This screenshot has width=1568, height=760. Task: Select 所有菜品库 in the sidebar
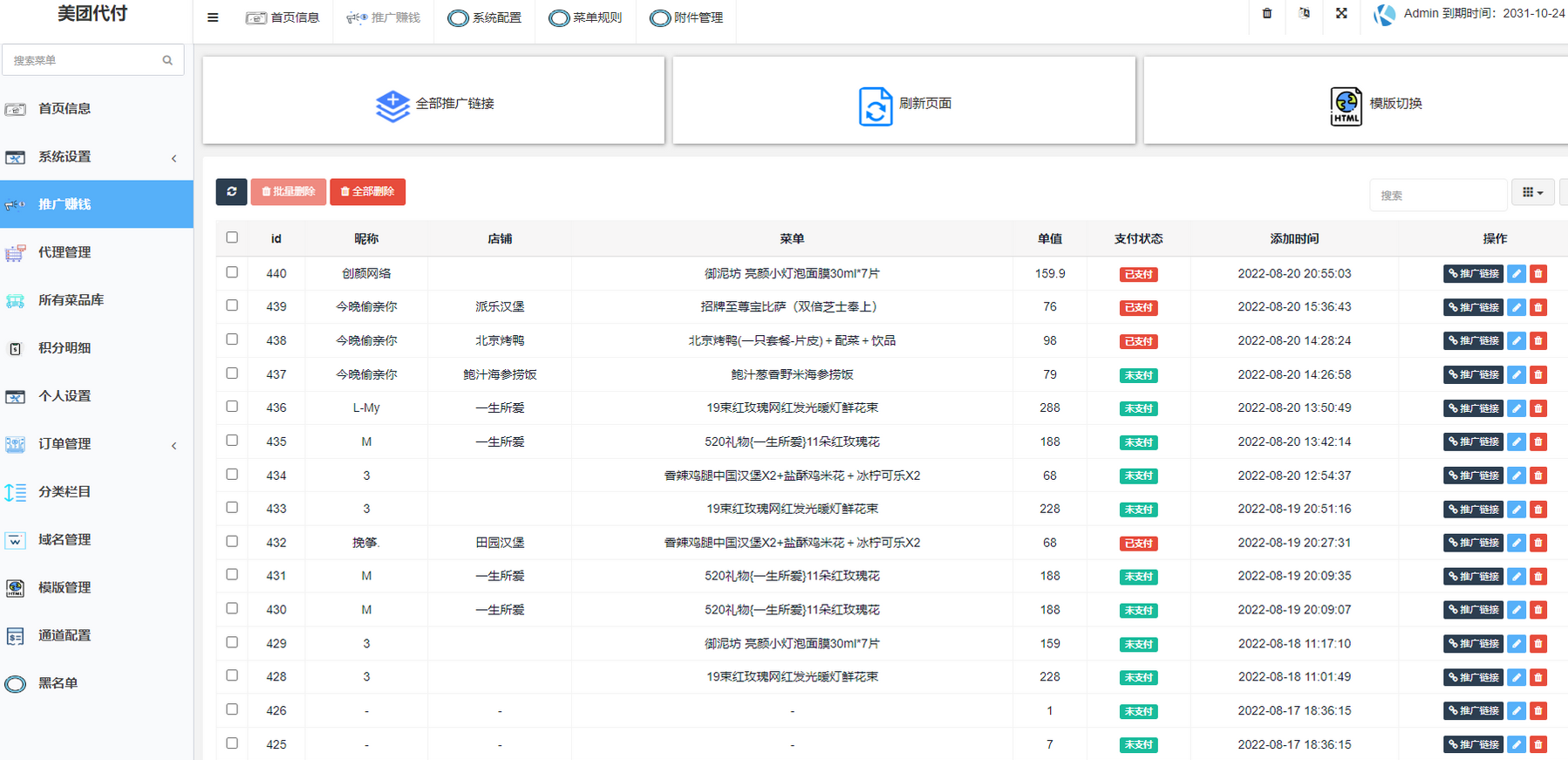coord(96,300)
